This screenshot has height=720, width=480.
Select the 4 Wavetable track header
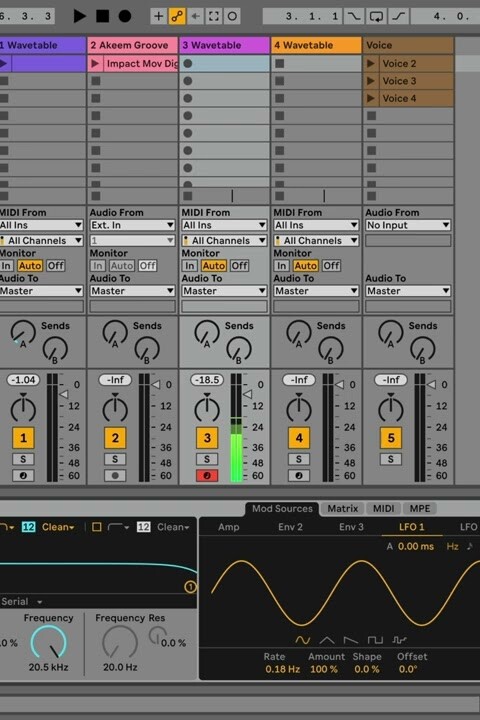point(316,45)
